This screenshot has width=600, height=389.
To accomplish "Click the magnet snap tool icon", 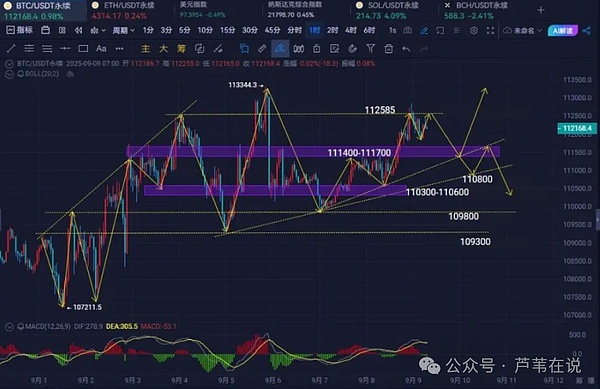I will [352, 49].
